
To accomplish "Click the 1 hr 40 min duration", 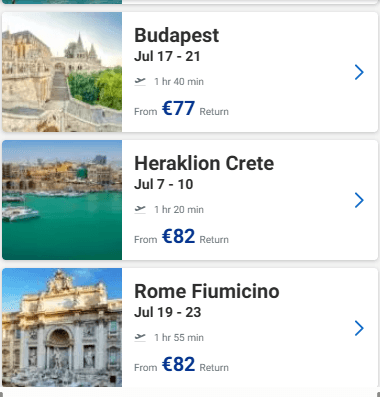I will 179,82.
